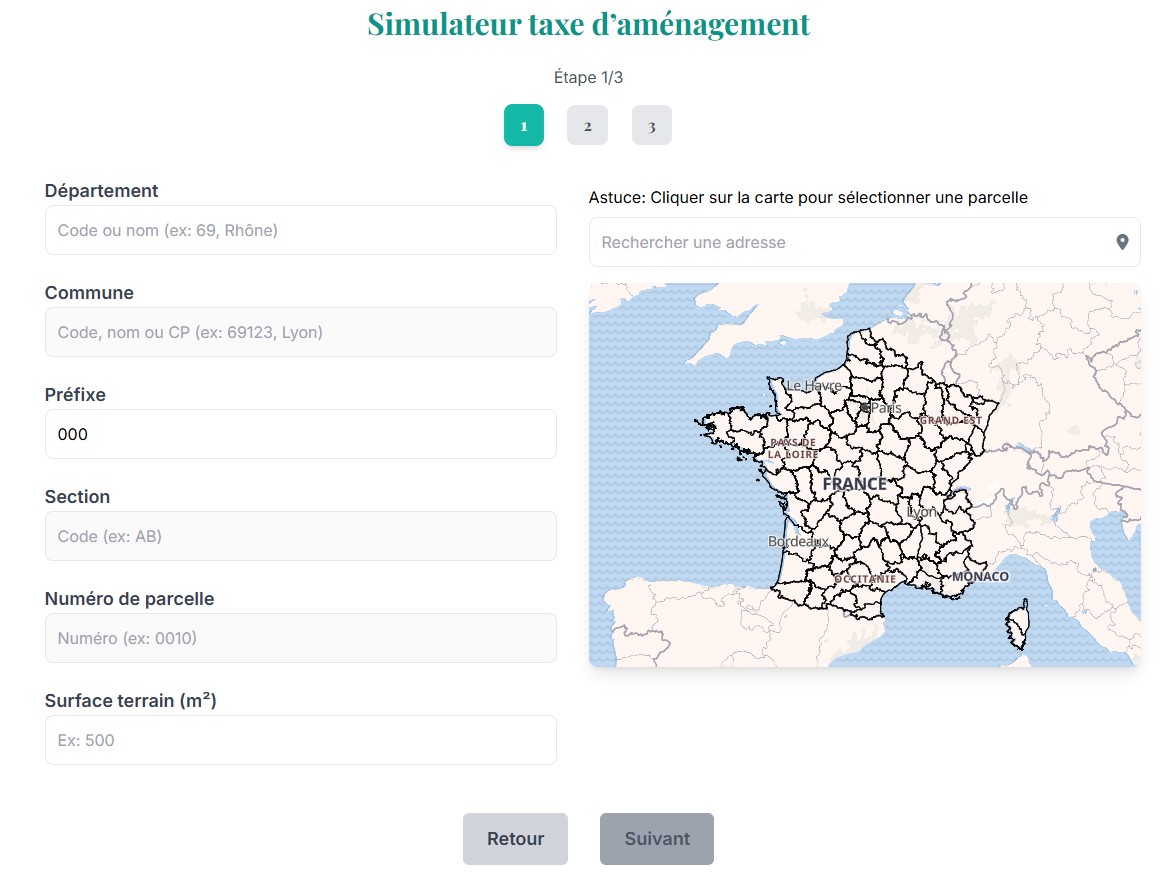Jump to step 3 indicator
This screenshot has height=874, width=1171.
tap(651, 126)
